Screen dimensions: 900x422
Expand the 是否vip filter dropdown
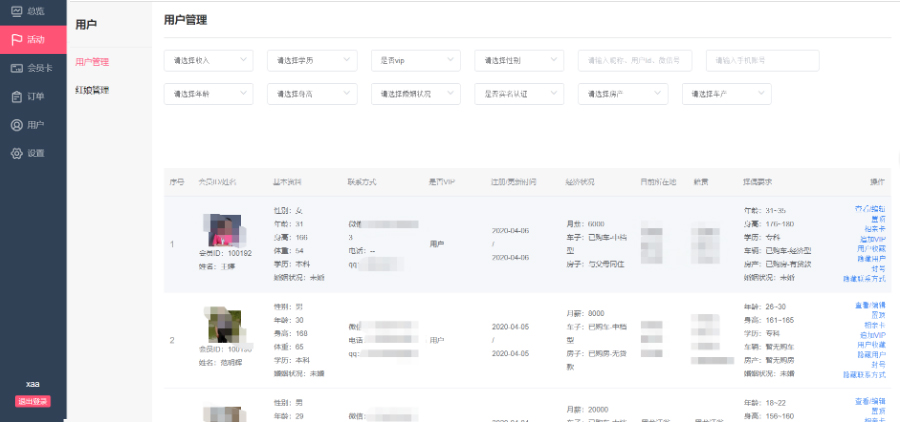coord(416,60)
